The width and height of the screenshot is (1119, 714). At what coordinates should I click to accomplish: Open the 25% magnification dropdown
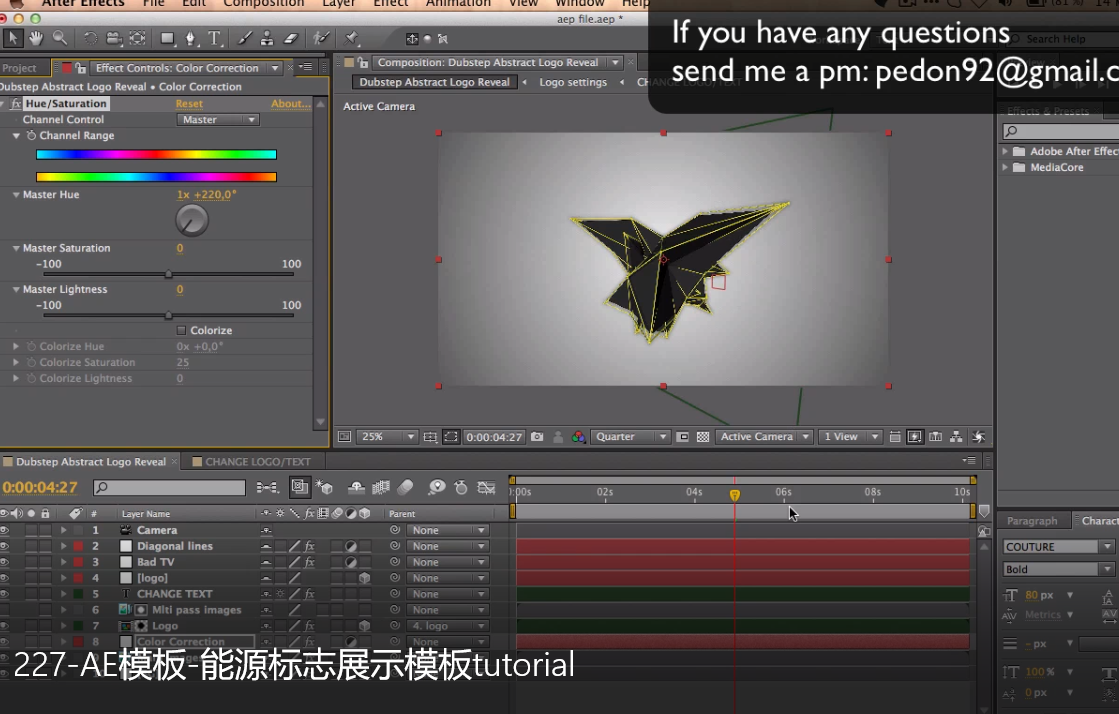coord(386,436)
